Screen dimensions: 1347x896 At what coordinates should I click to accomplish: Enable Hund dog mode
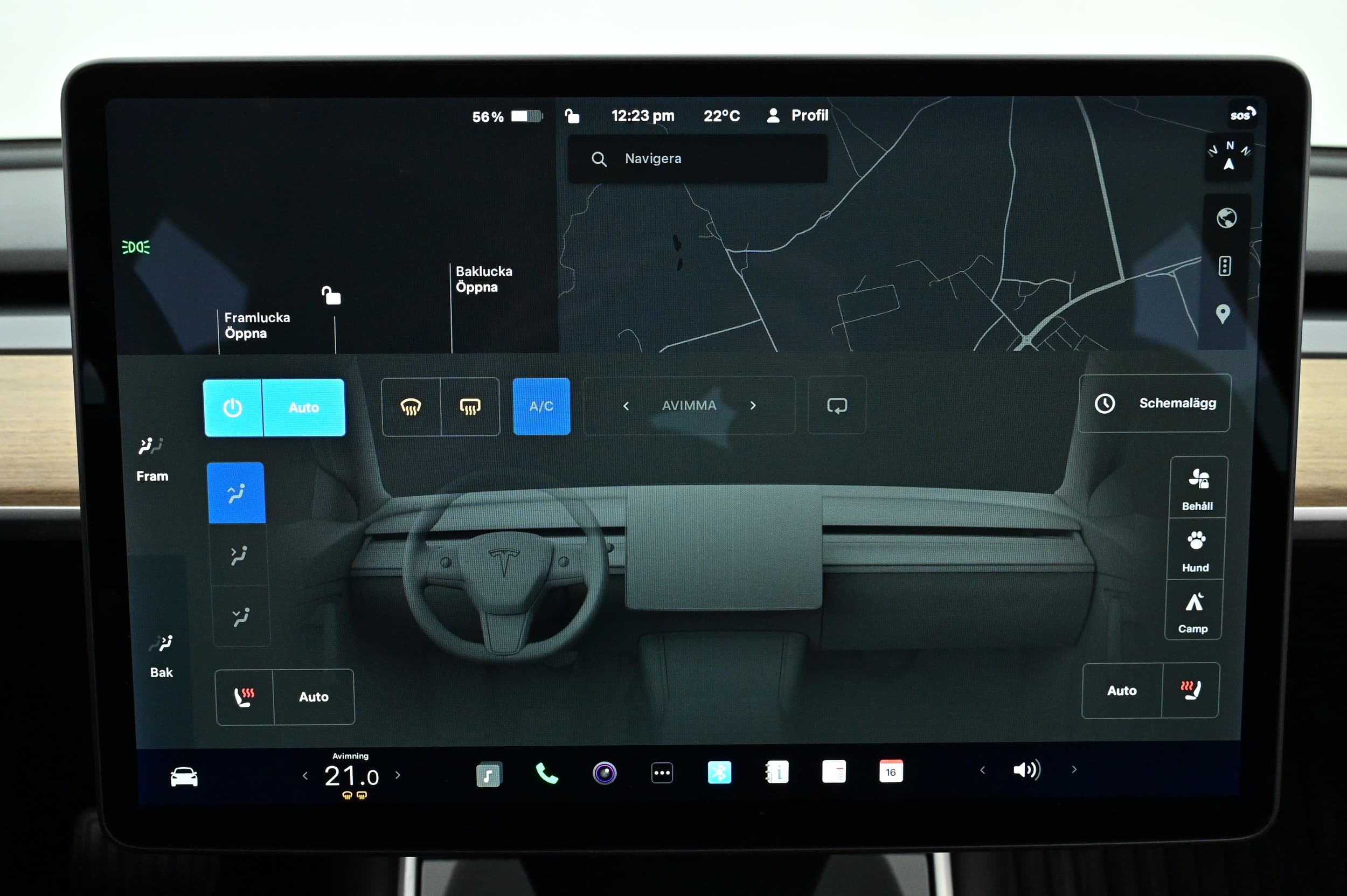tap(1196, 549)
